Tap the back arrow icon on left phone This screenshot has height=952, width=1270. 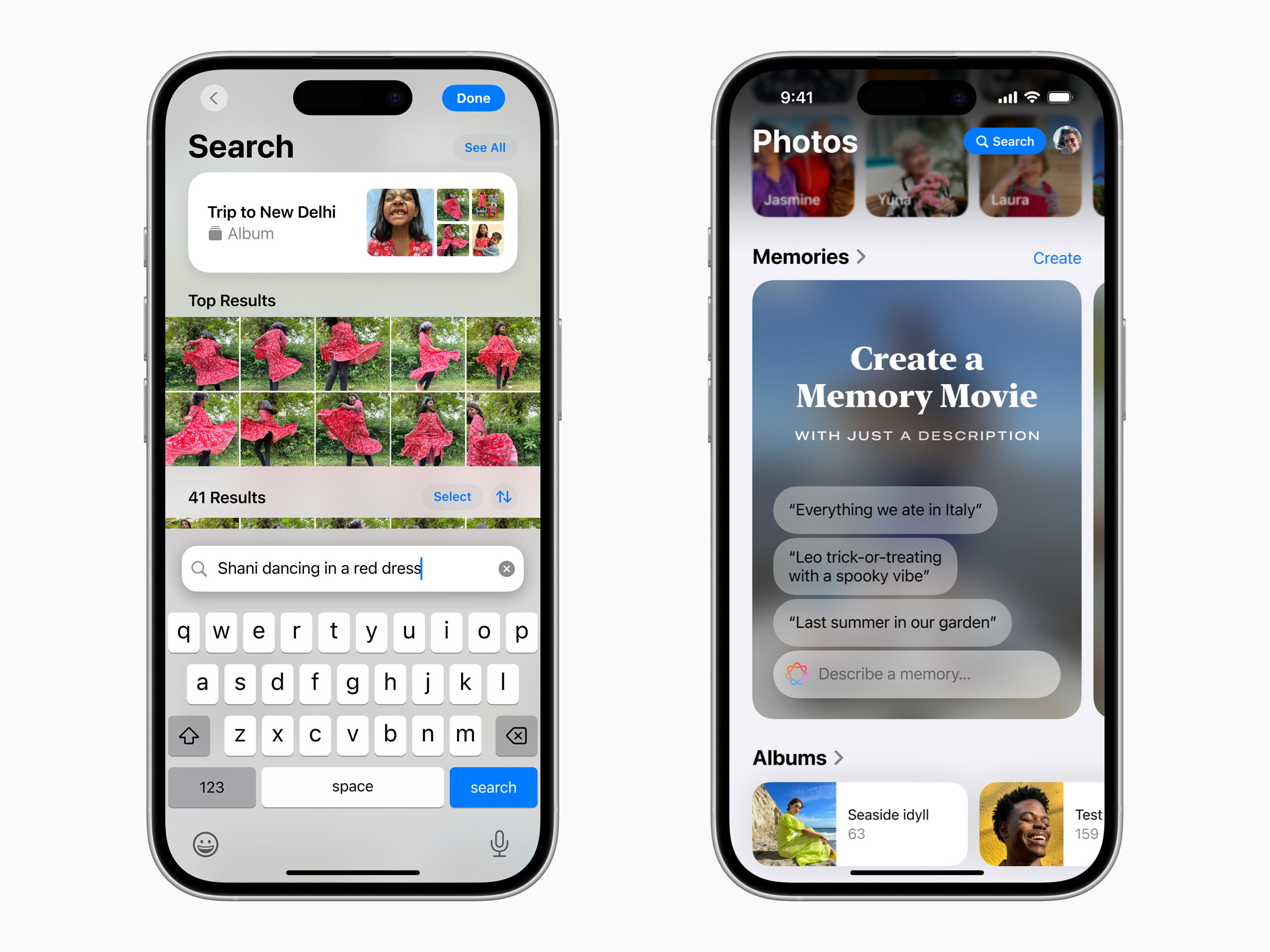[213, 97]
